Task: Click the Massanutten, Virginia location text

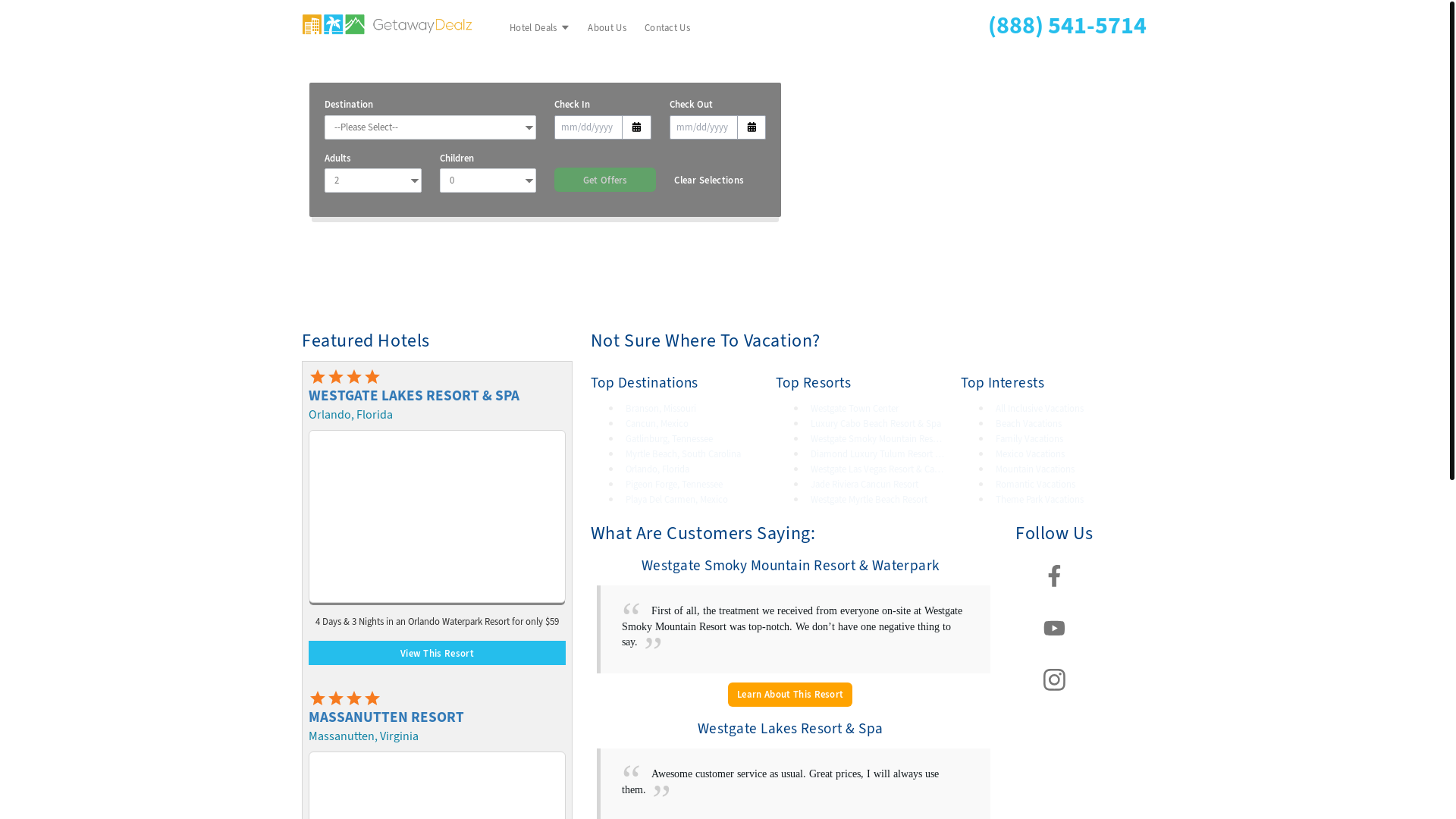Action: 363,736
